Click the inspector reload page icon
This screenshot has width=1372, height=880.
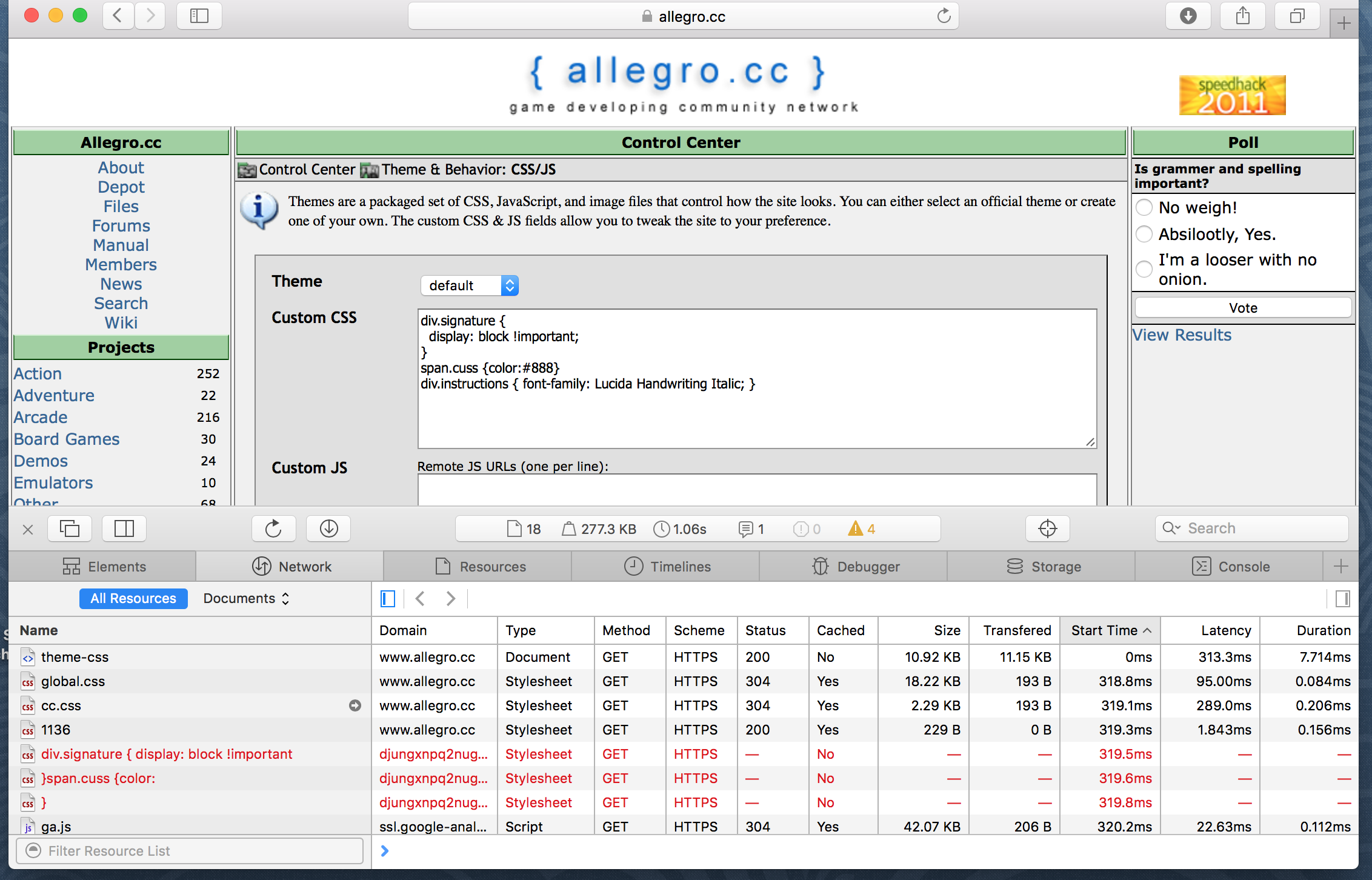(273, 528)
